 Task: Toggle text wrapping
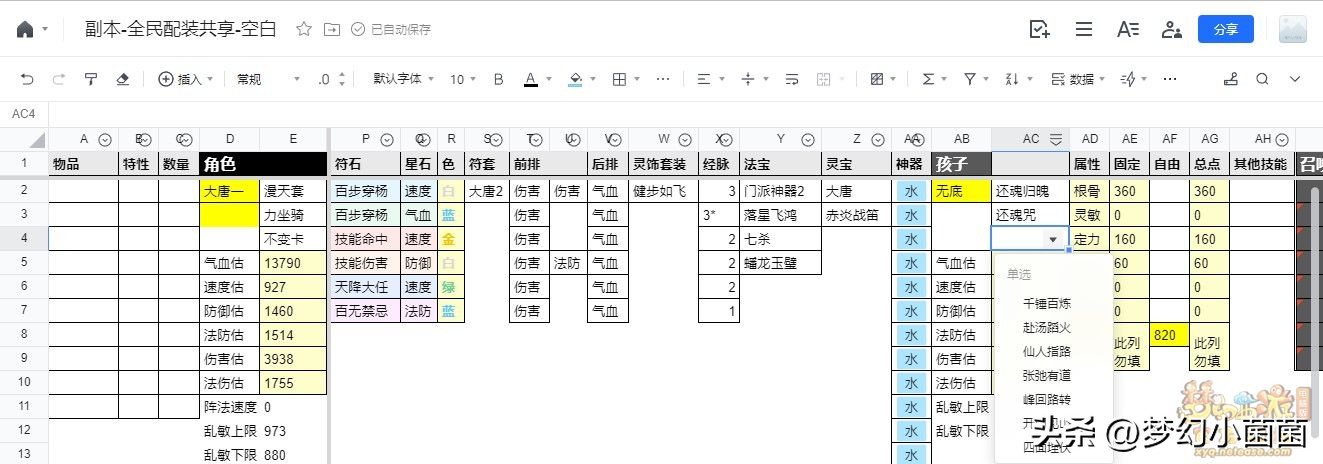(x=792, y=79)
